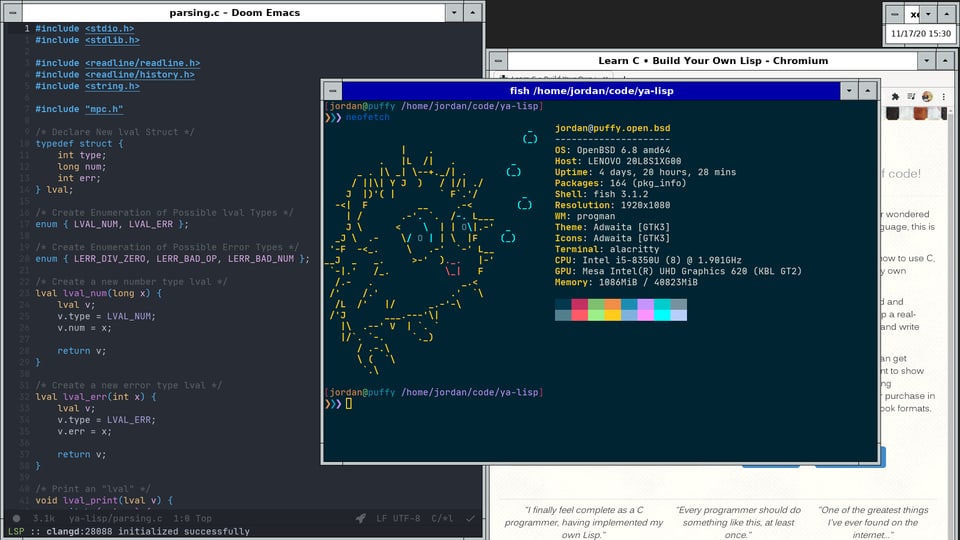Maximize the fish terminal window
Screen dimensions: 960x540
coord(868,91)
